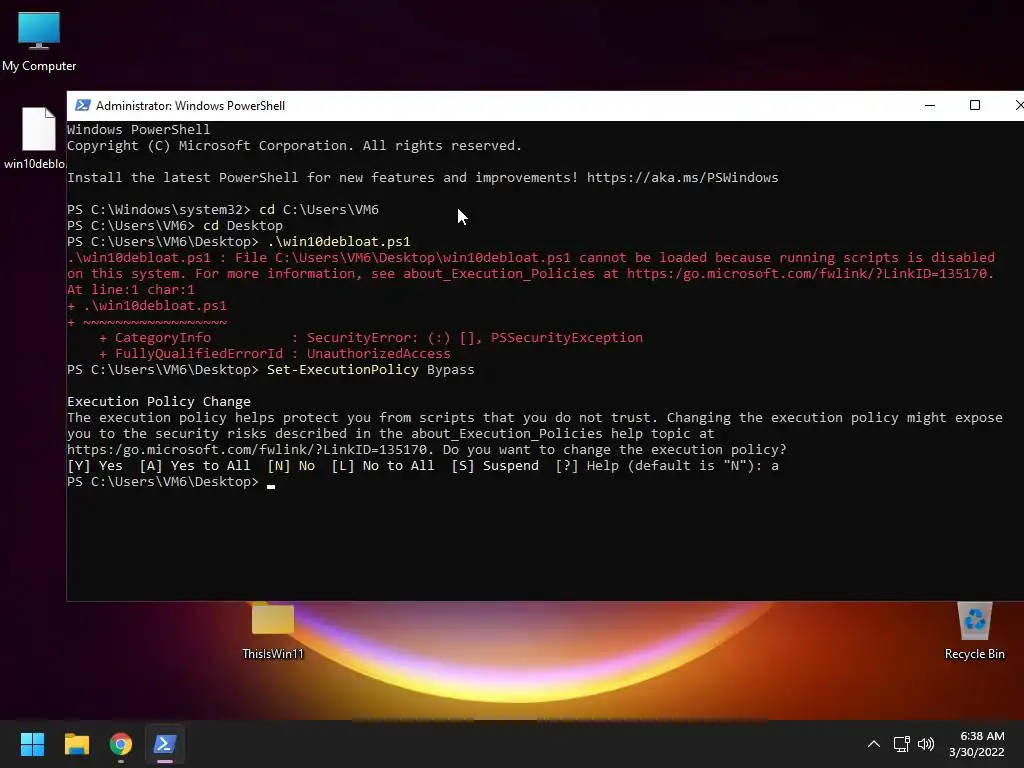Click the "At line:1 char:1" error line
Viewport: 1024px width, 768px height.
click(x=131, y=290)
